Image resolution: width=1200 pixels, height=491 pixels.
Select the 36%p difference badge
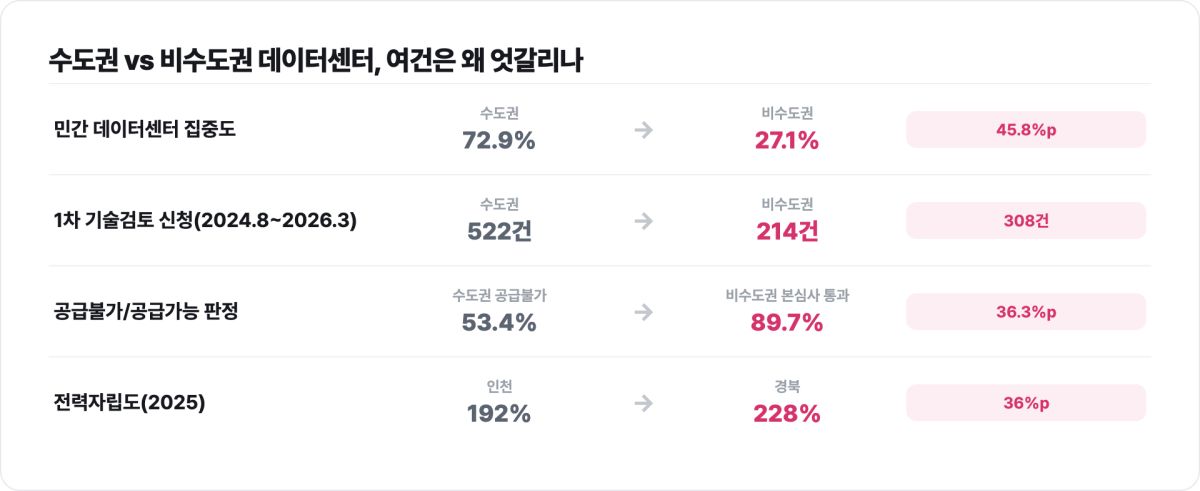click(x=1026, y=403)
